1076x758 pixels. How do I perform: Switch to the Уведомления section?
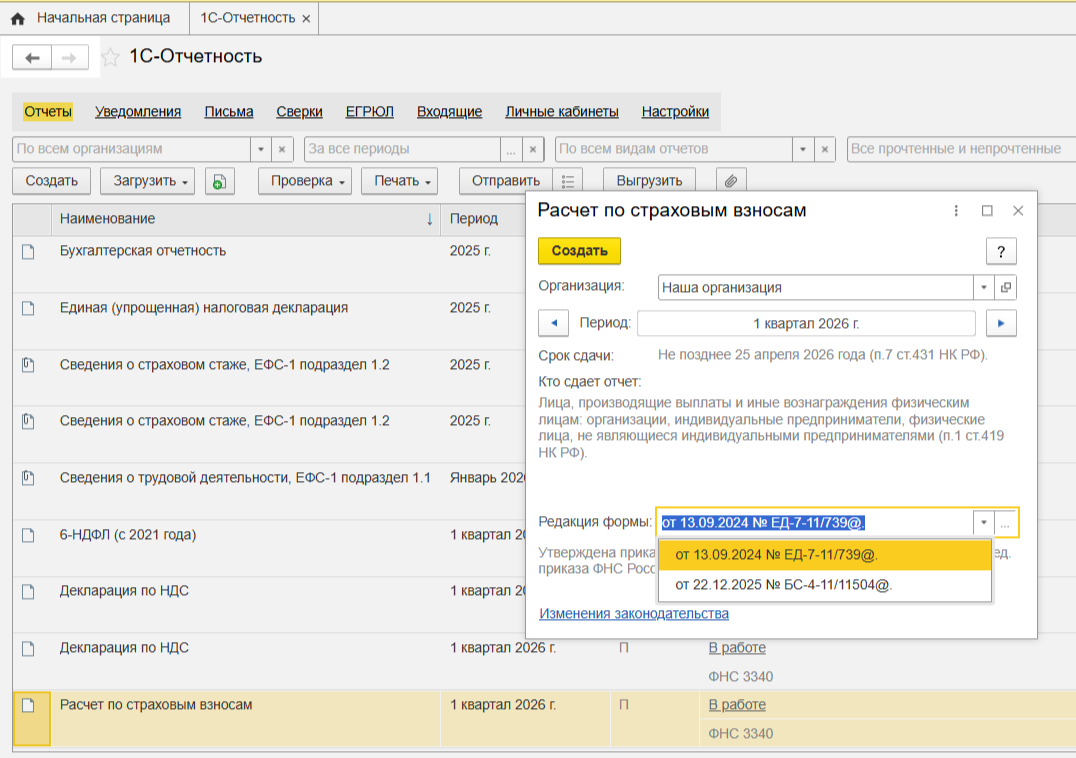point(138,112)
